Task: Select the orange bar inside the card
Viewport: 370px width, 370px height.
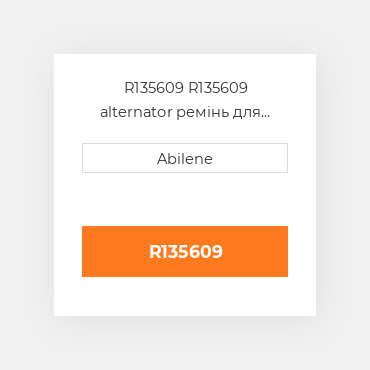Action: point(185,251)
